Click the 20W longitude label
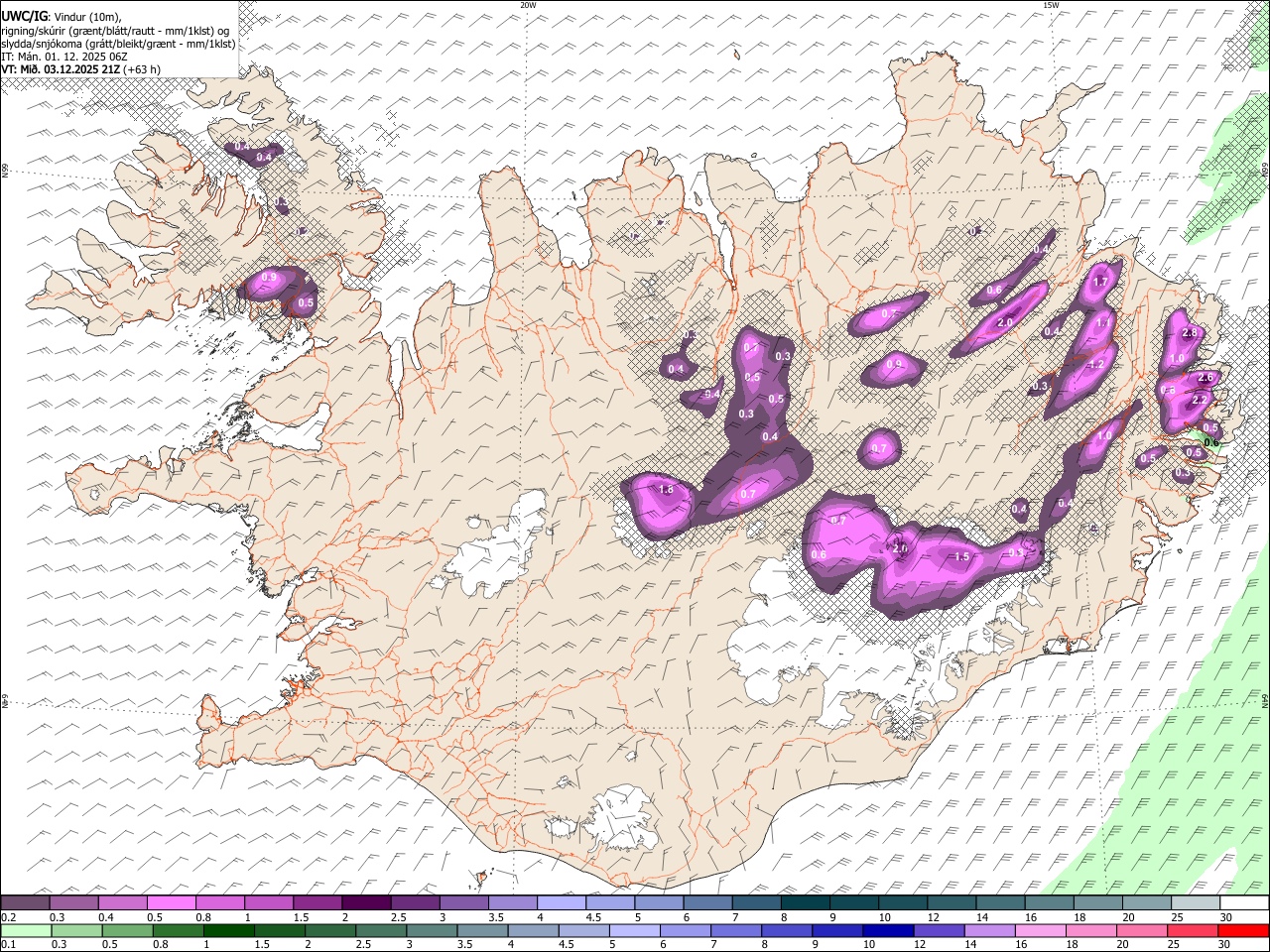Image resolution: width=1270 pixels, height=952 pixels. (x=529, y=5)
